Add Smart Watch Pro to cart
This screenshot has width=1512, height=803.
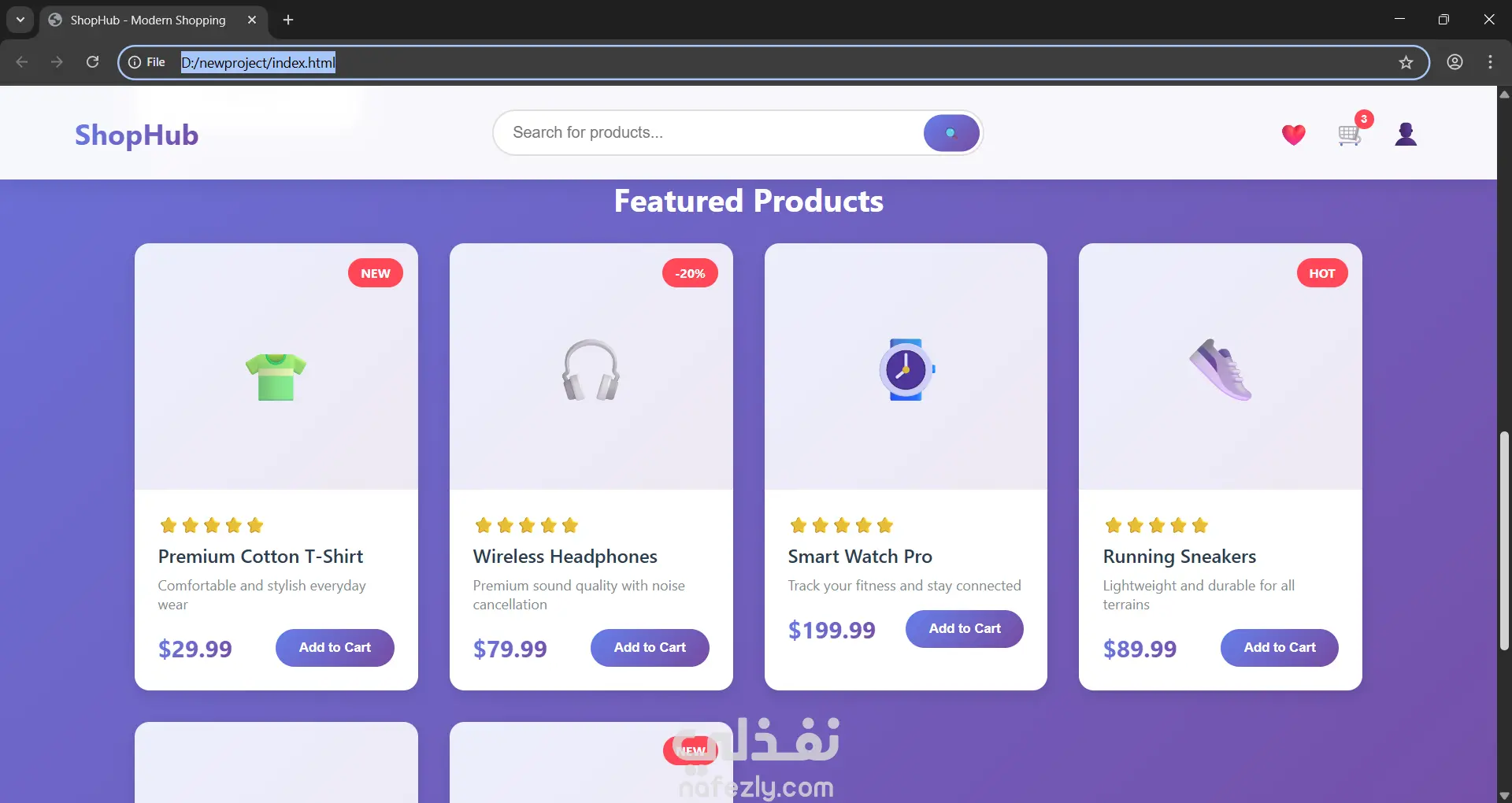[x=965, y=628]
